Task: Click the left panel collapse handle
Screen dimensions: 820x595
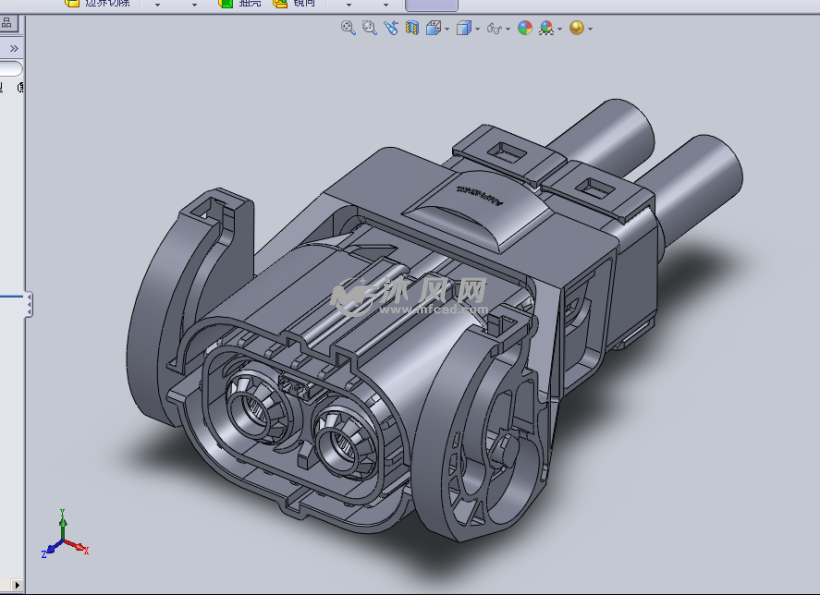Action: coord(29,304)
